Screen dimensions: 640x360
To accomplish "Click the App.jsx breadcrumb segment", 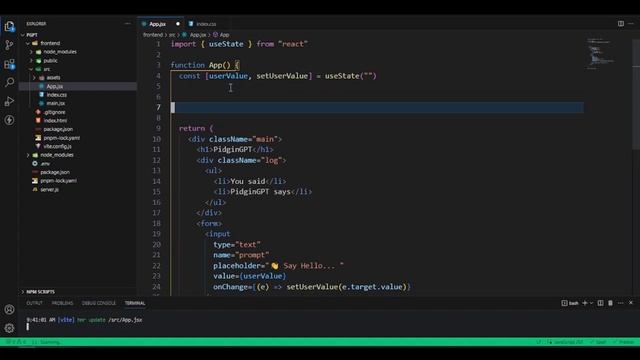I will click(x=198, y=35).
